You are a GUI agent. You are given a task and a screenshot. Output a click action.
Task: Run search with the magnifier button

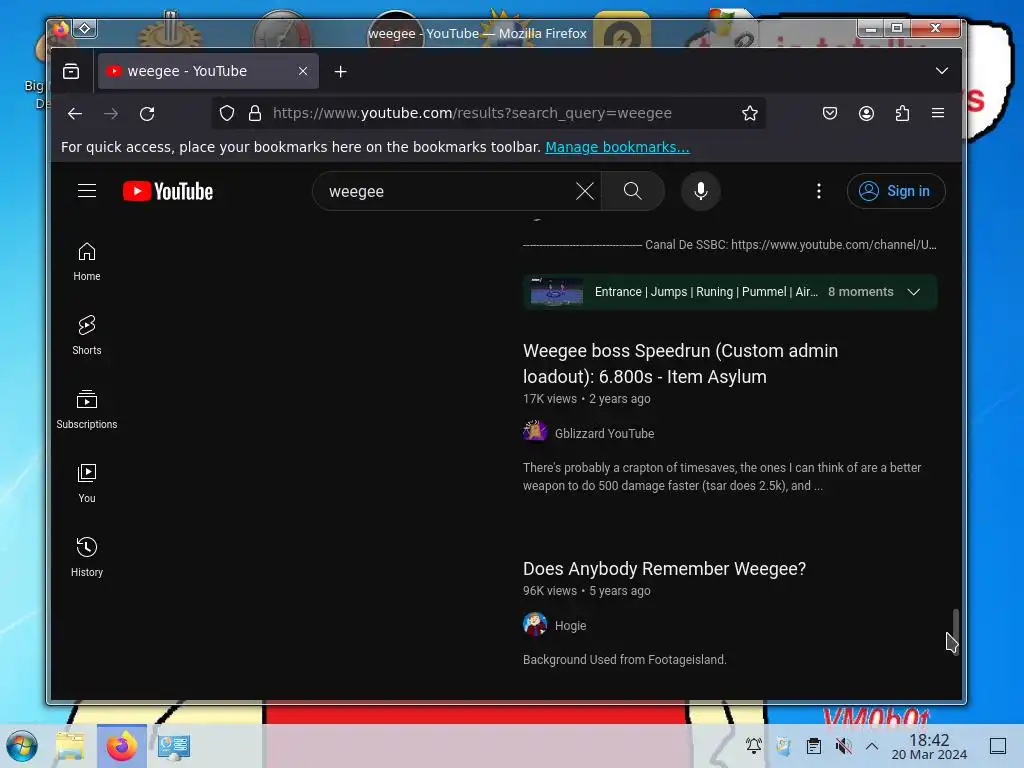632,191
